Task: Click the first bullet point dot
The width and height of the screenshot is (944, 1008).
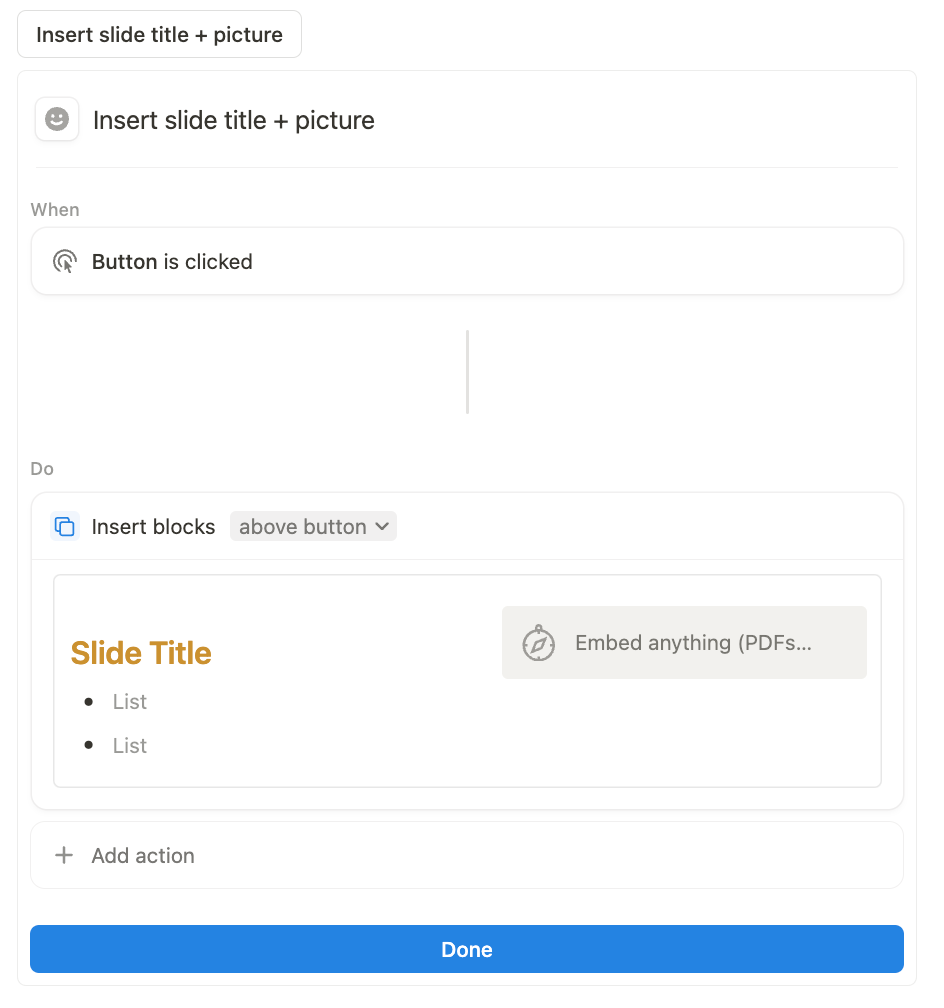Action: [x=89, y=701]
